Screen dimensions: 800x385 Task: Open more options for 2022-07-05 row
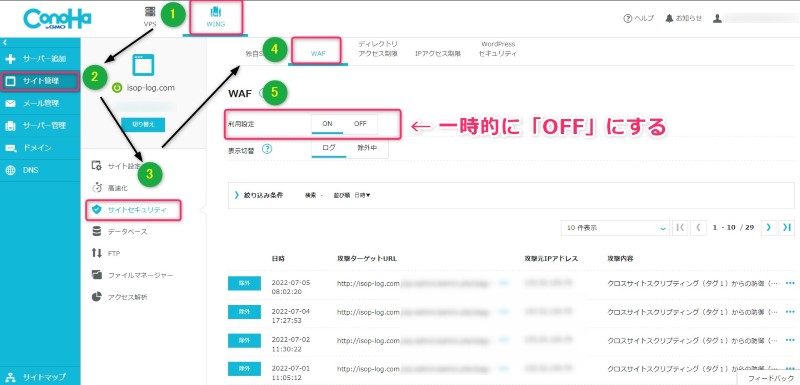[790, 283]
